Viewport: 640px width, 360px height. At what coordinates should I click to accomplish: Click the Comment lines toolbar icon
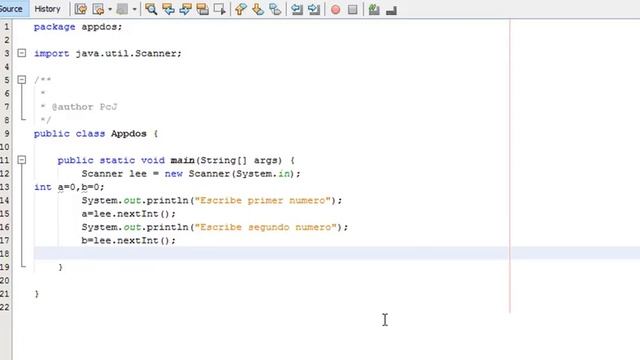pyautogui.click(x=374, y=9)
